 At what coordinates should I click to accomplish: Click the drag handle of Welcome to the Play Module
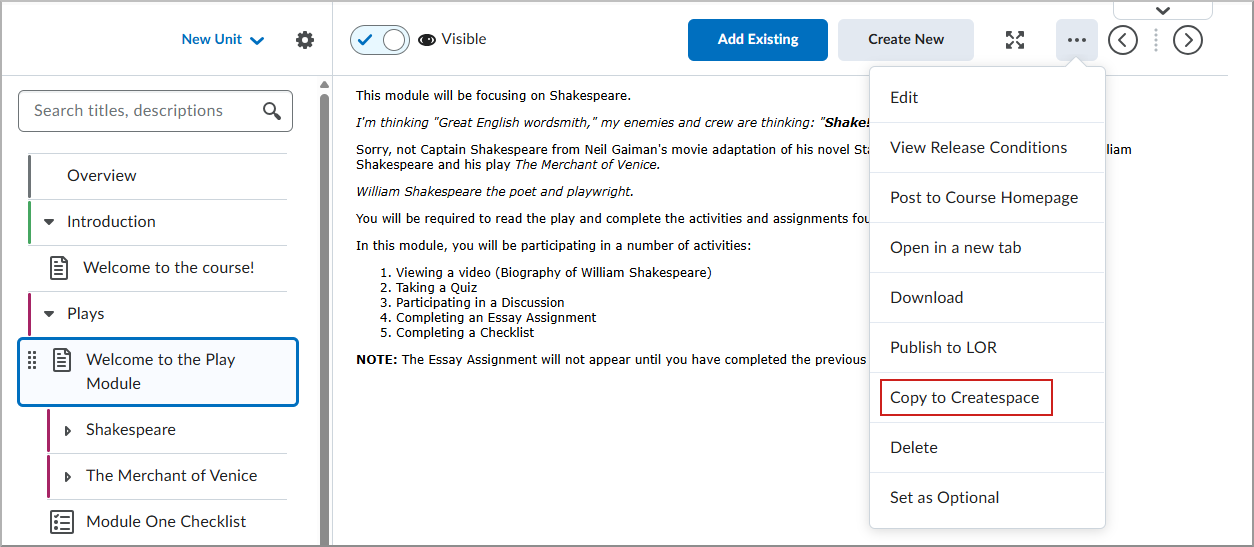tap(32, 360)
